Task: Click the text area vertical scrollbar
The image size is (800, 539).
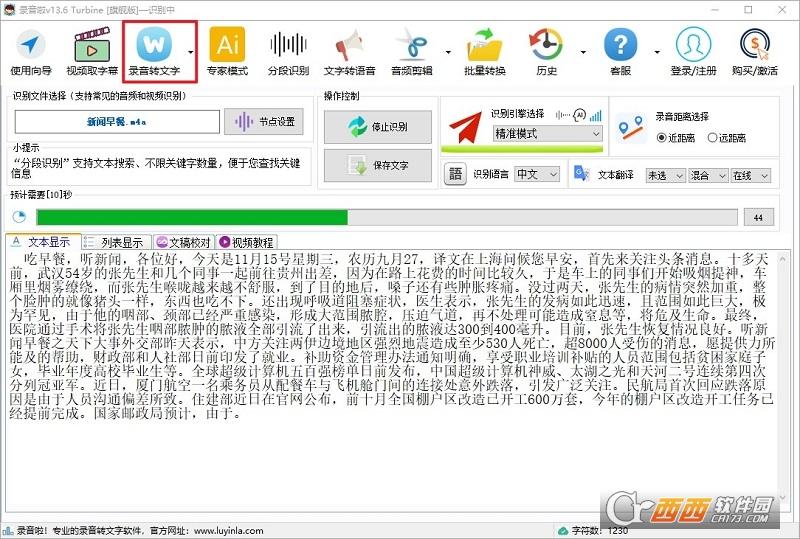Action: 784,380
